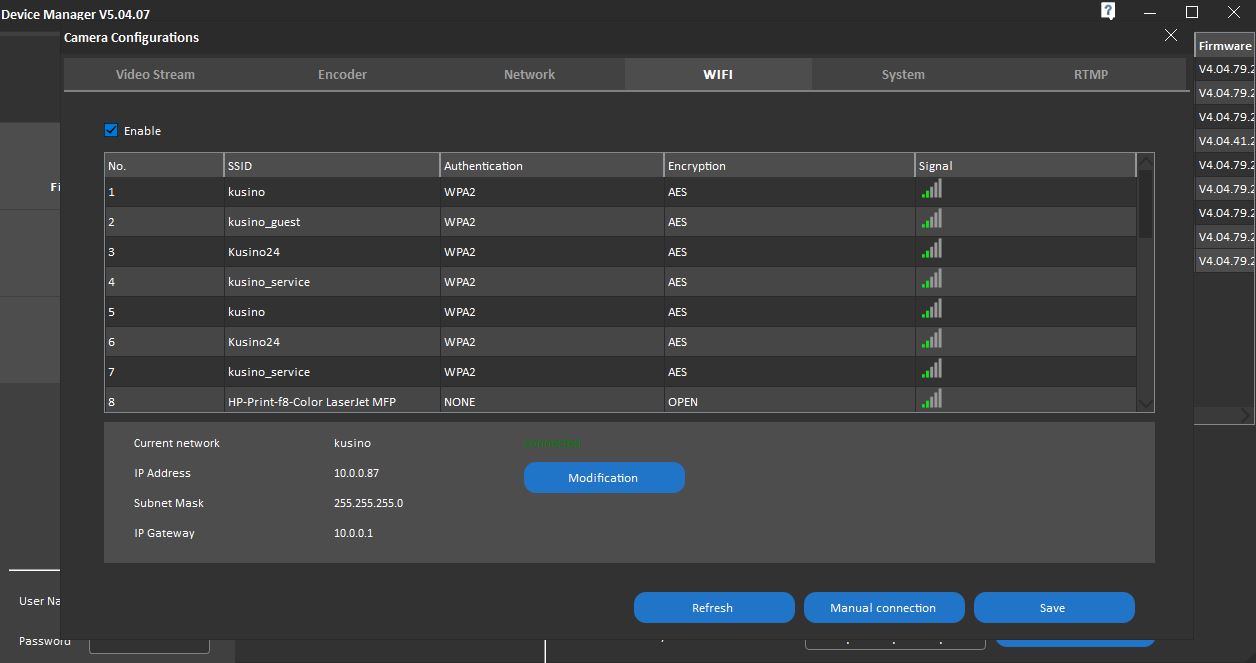Click the first V4.04.79 firmware row in the device list
This screenshot has height=663, width=1256.
coord(1225,69)
